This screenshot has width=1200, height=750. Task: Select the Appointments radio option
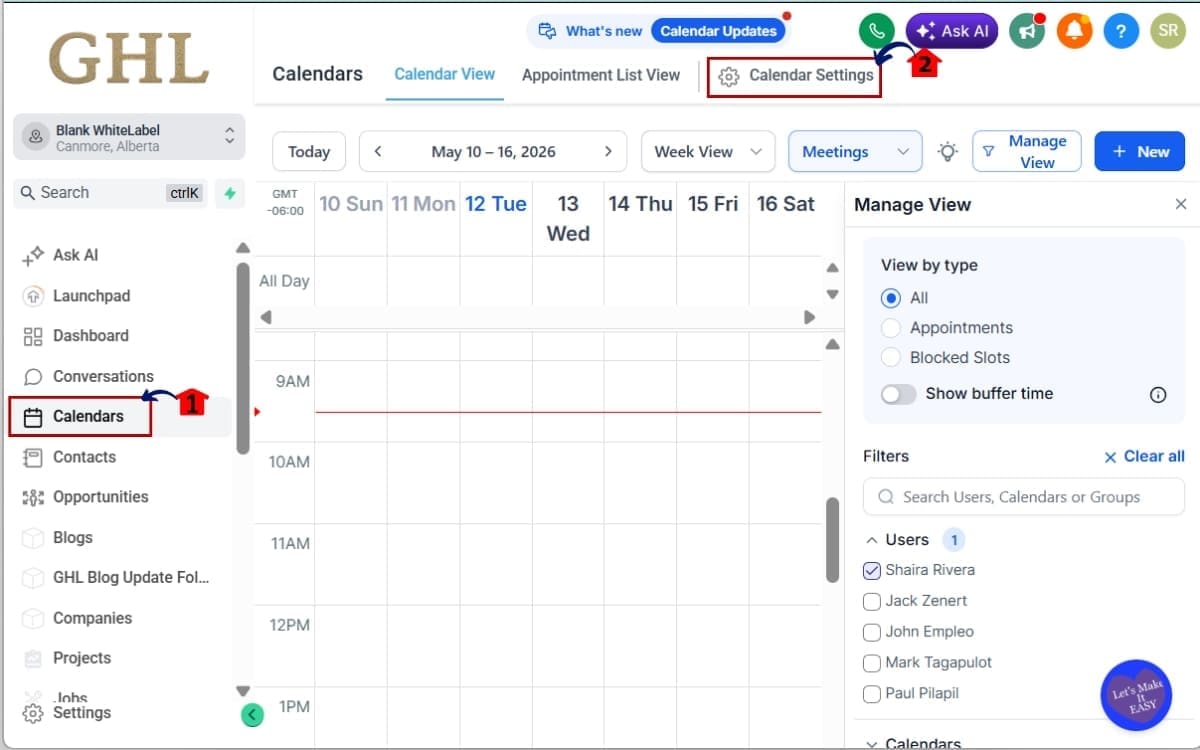pos(891,328)
